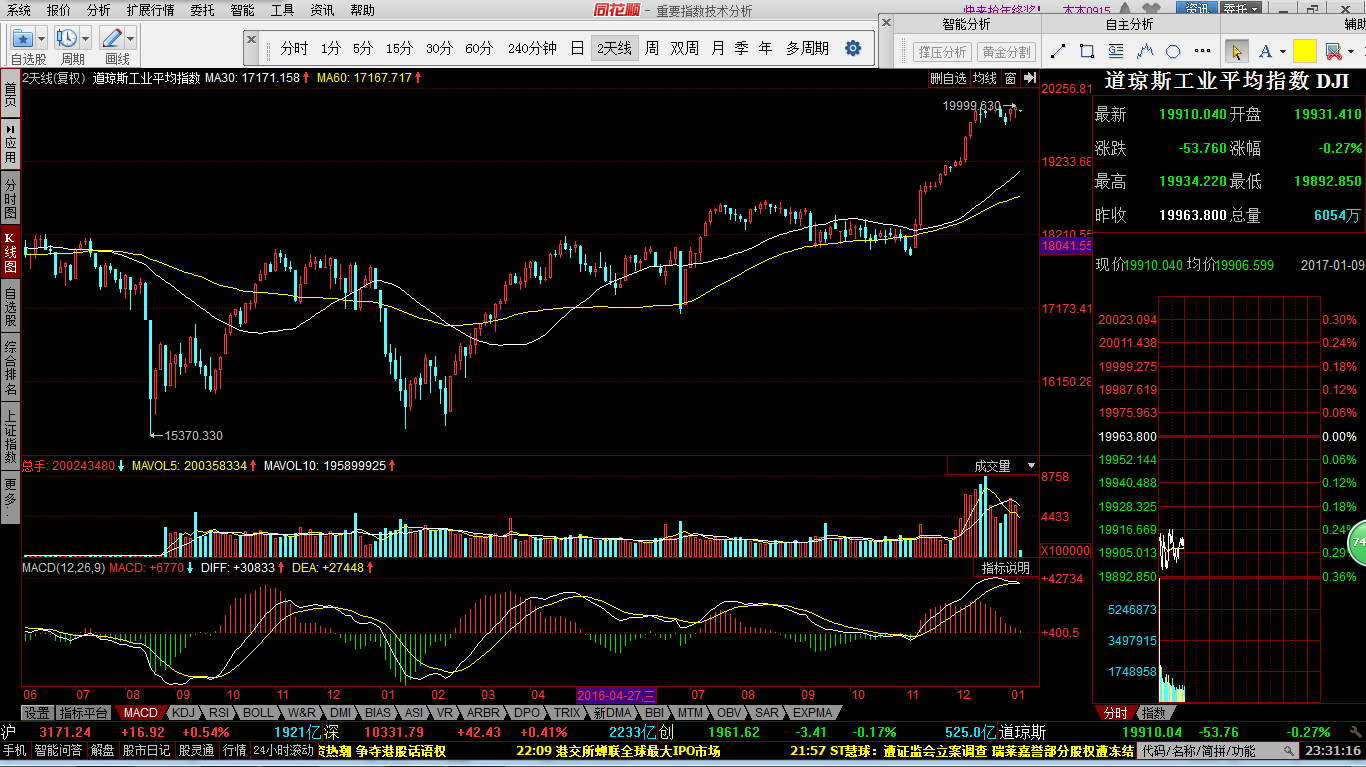Open the 扩展行情 menu

click(x=151, y=10)
